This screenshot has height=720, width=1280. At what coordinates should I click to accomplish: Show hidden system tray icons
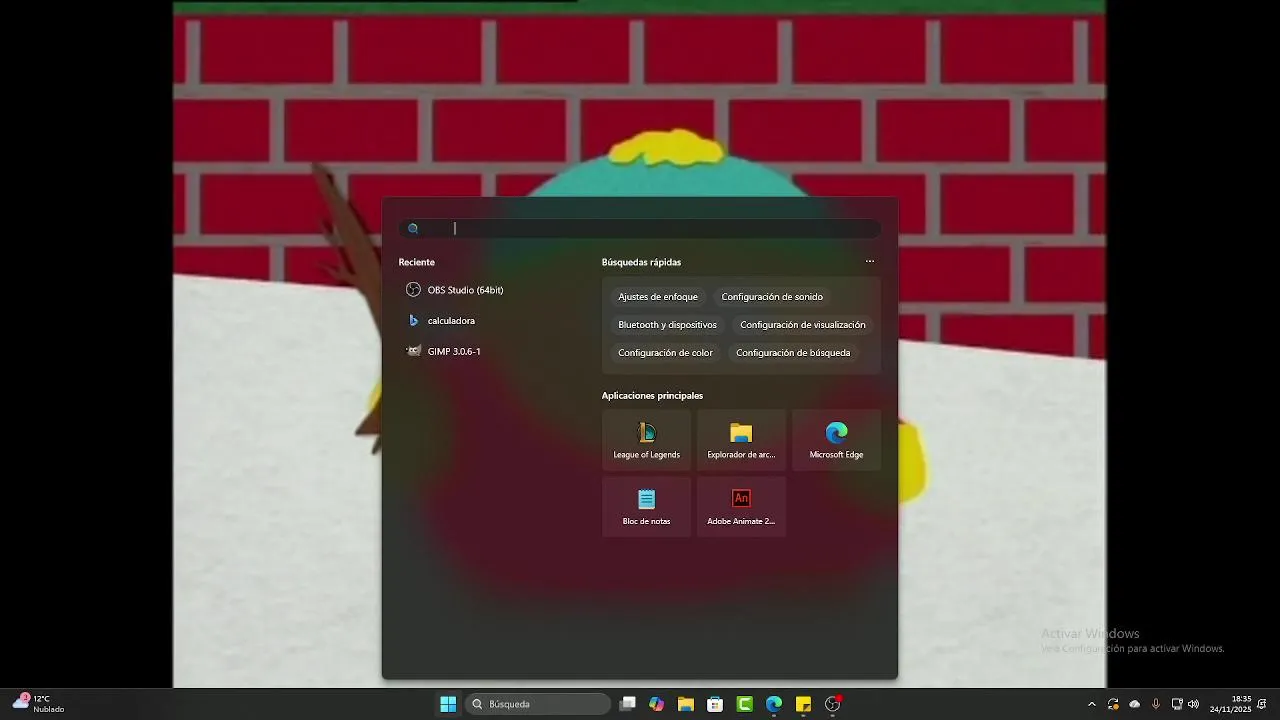pos(1091,704)
